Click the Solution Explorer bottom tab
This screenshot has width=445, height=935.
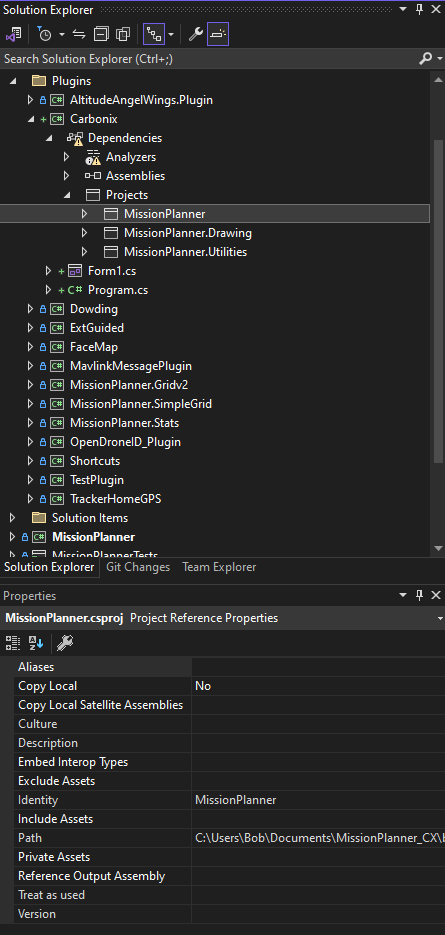tap(50, 567)
